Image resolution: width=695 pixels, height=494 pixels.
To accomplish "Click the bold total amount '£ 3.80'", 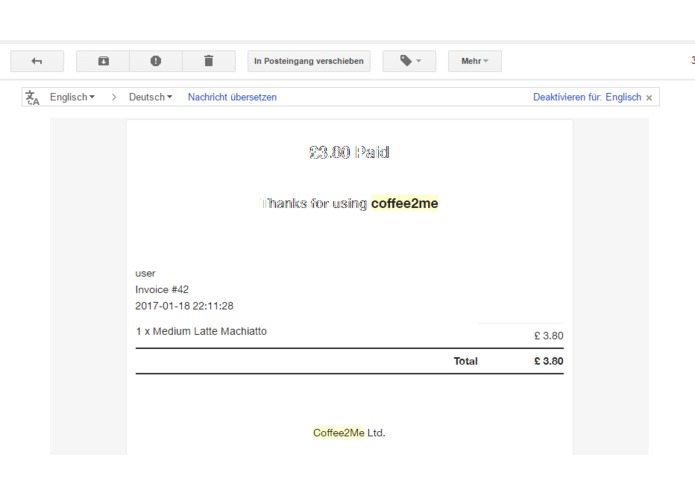I will 549,361.
